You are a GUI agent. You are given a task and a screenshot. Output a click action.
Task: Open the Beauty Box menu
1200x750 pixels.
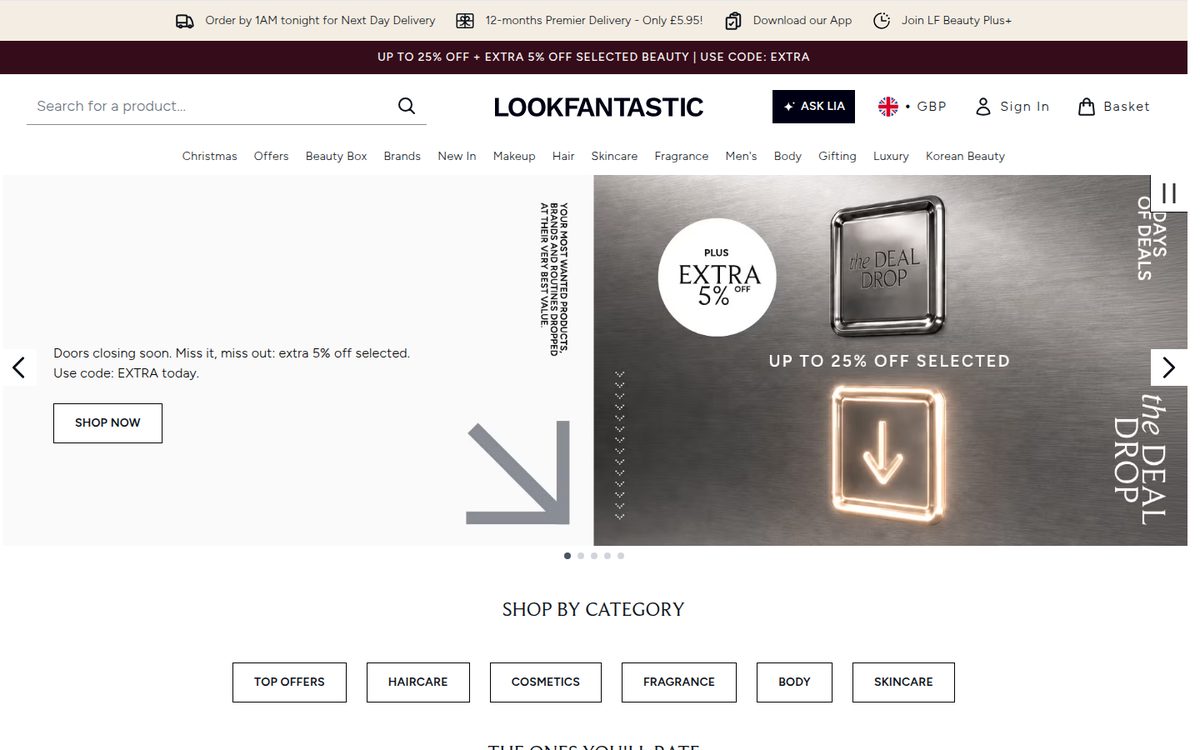(x=336, y=156)
